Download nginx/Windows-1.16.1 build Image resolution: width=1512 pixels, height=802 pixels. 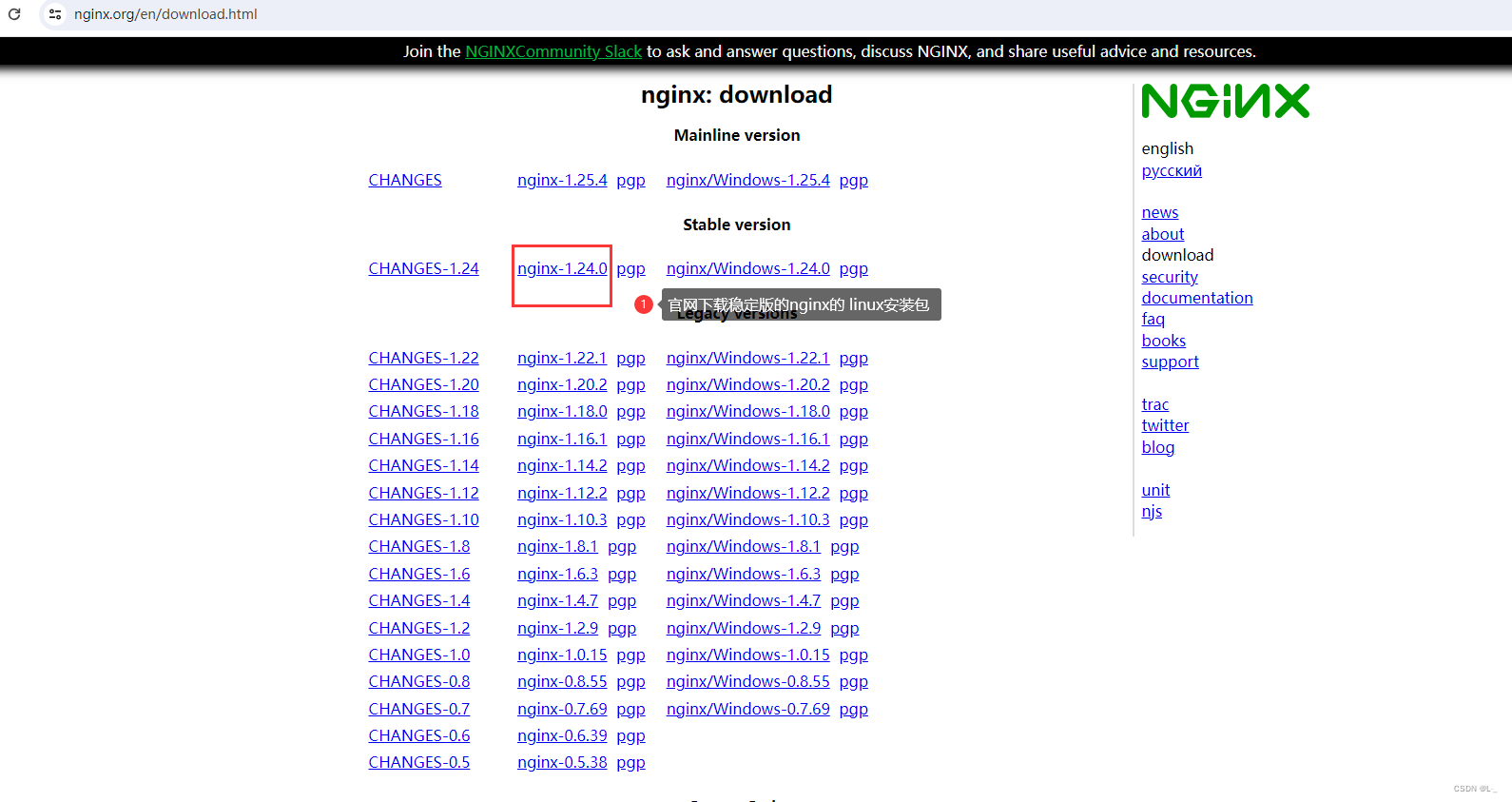748,439
